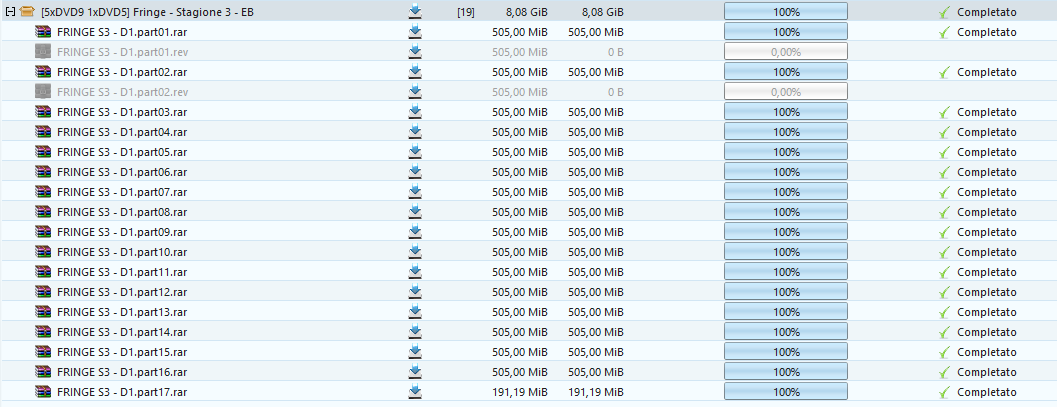Select the package title Fringe - Stagione 3 - EB
Viewport: 1057px width, 407px height.
point(147,11)
